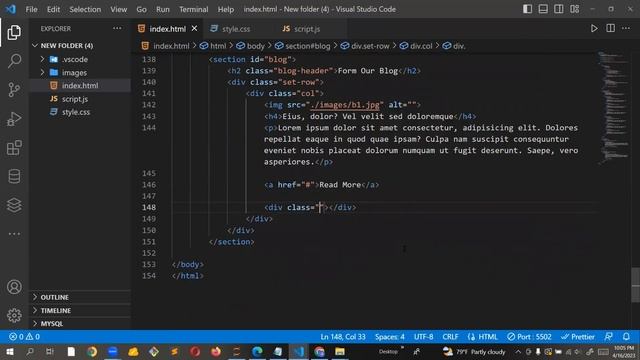Open the database view icon
640x360 pixels.
[x=14, y=176]
